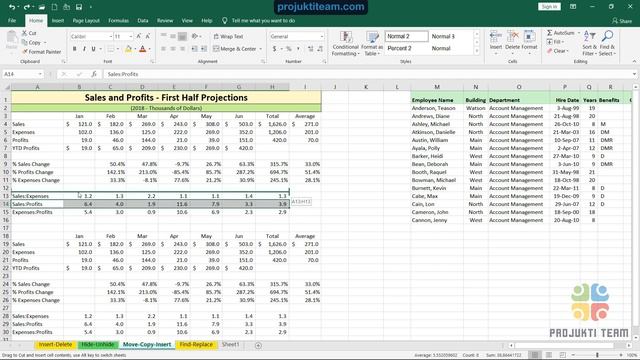Viewport: 640px width, 360px height.
Task: Open the font name dropdown
Action: (x=110, y=37)
